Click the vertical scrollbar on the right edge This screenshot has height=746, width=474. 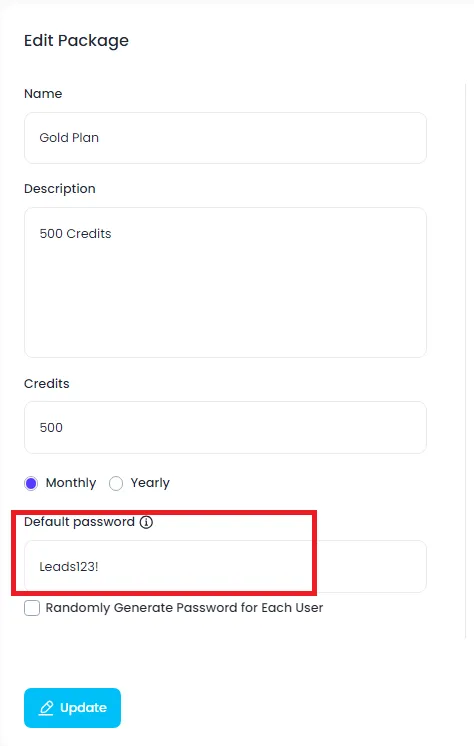[465, 360]
